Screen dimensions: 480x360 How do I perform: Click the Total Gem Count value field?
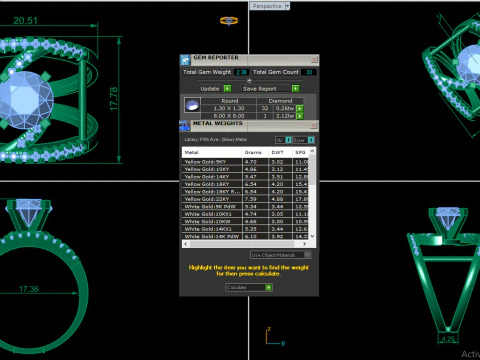(309, 72)
